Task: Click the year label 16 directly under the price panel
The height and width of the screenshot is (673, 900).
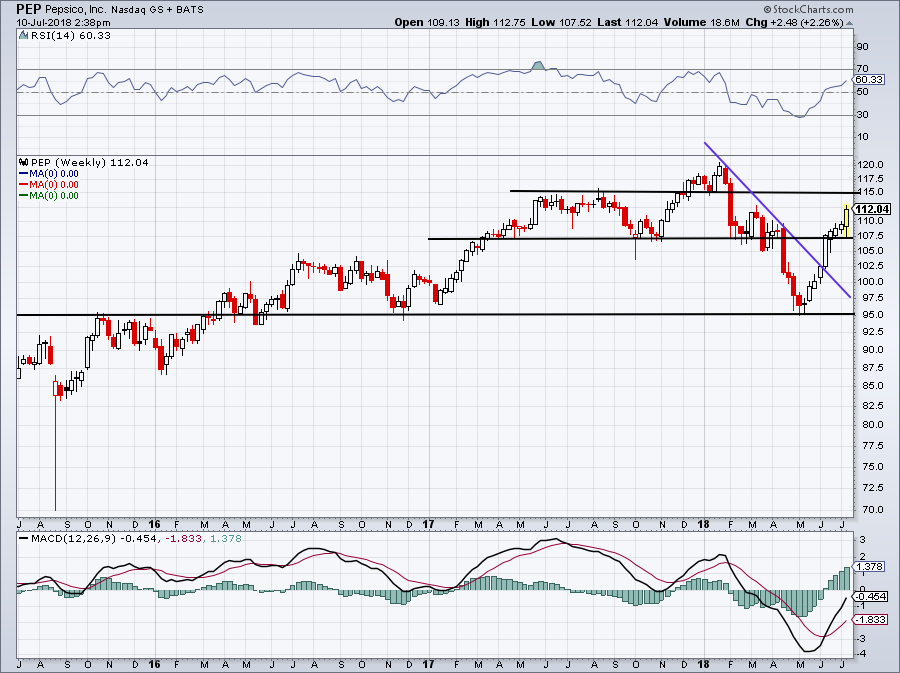Action: click(154, 524)
